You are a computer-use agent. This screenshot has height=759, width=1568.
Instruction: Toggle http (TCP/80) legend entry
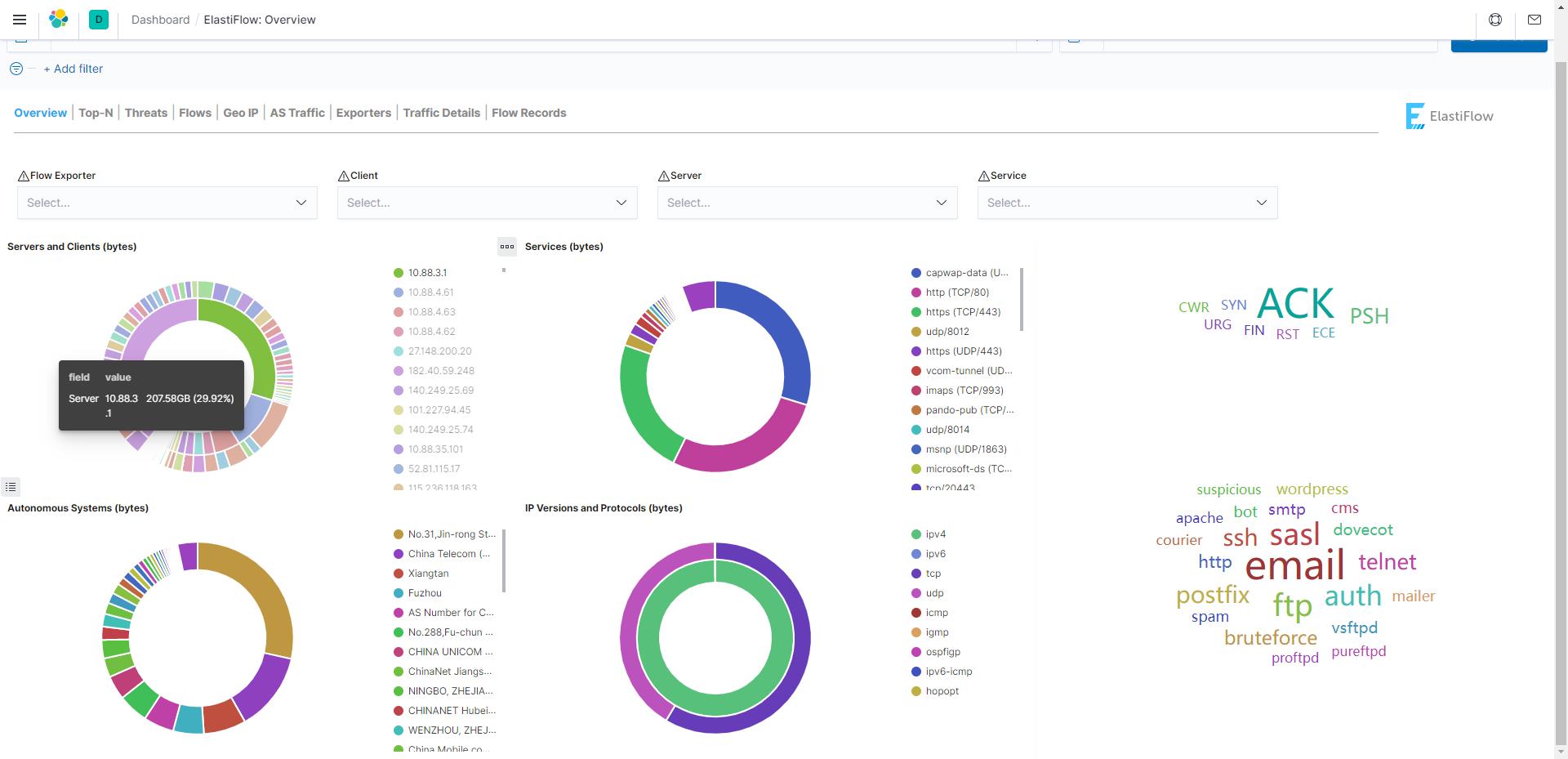950,292
